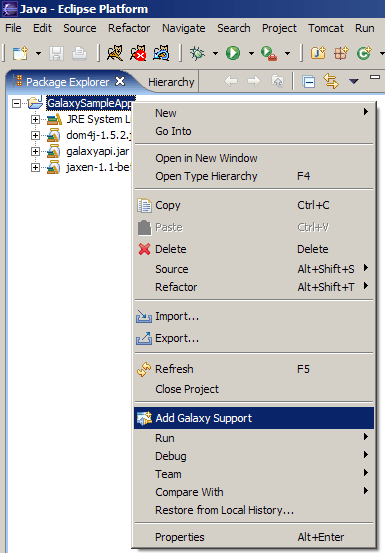Close the Package Explorer tab

[x=120, y=81]
